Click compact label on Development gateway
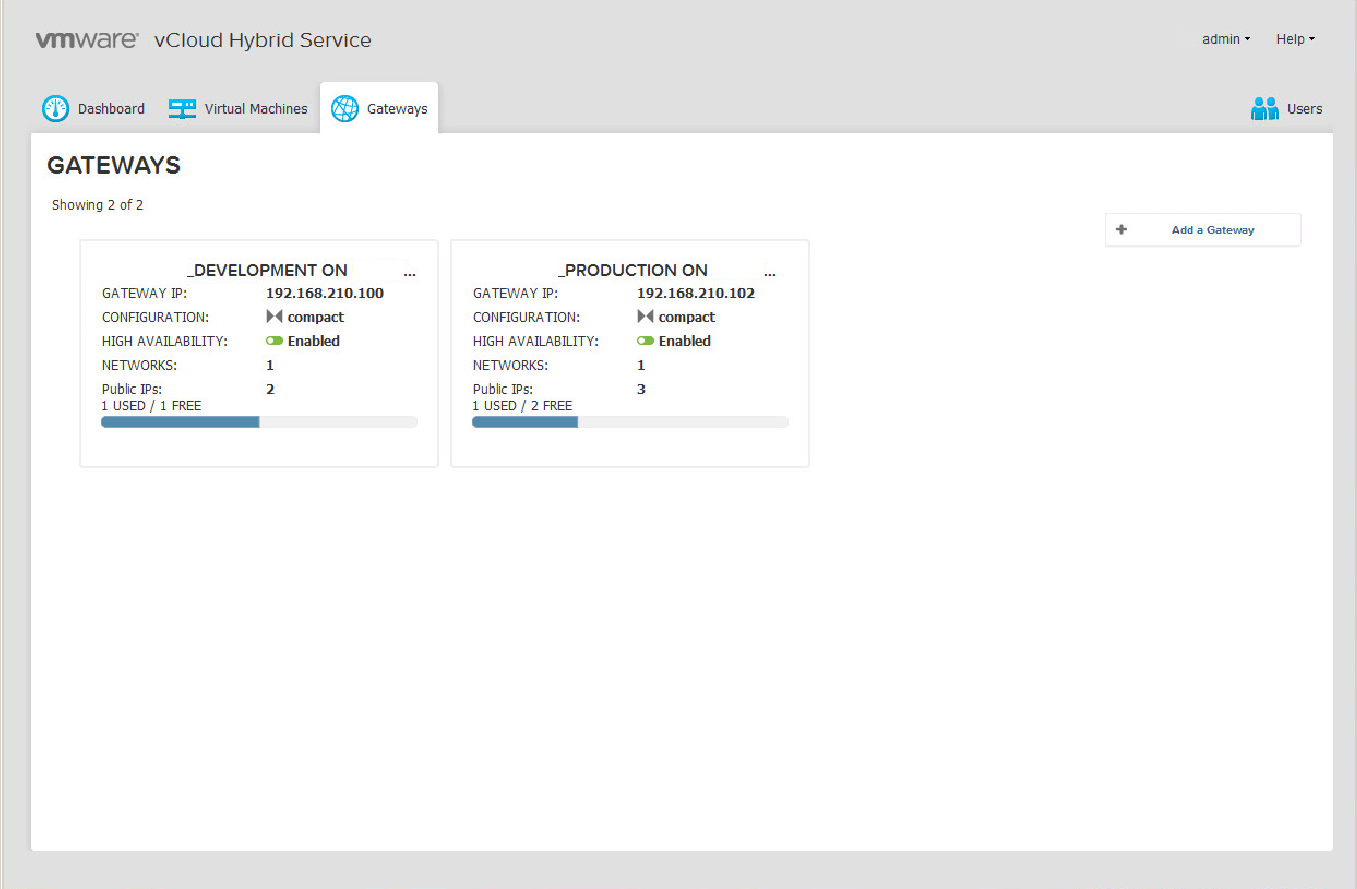1357x889 pixels. tap(316, 317)
